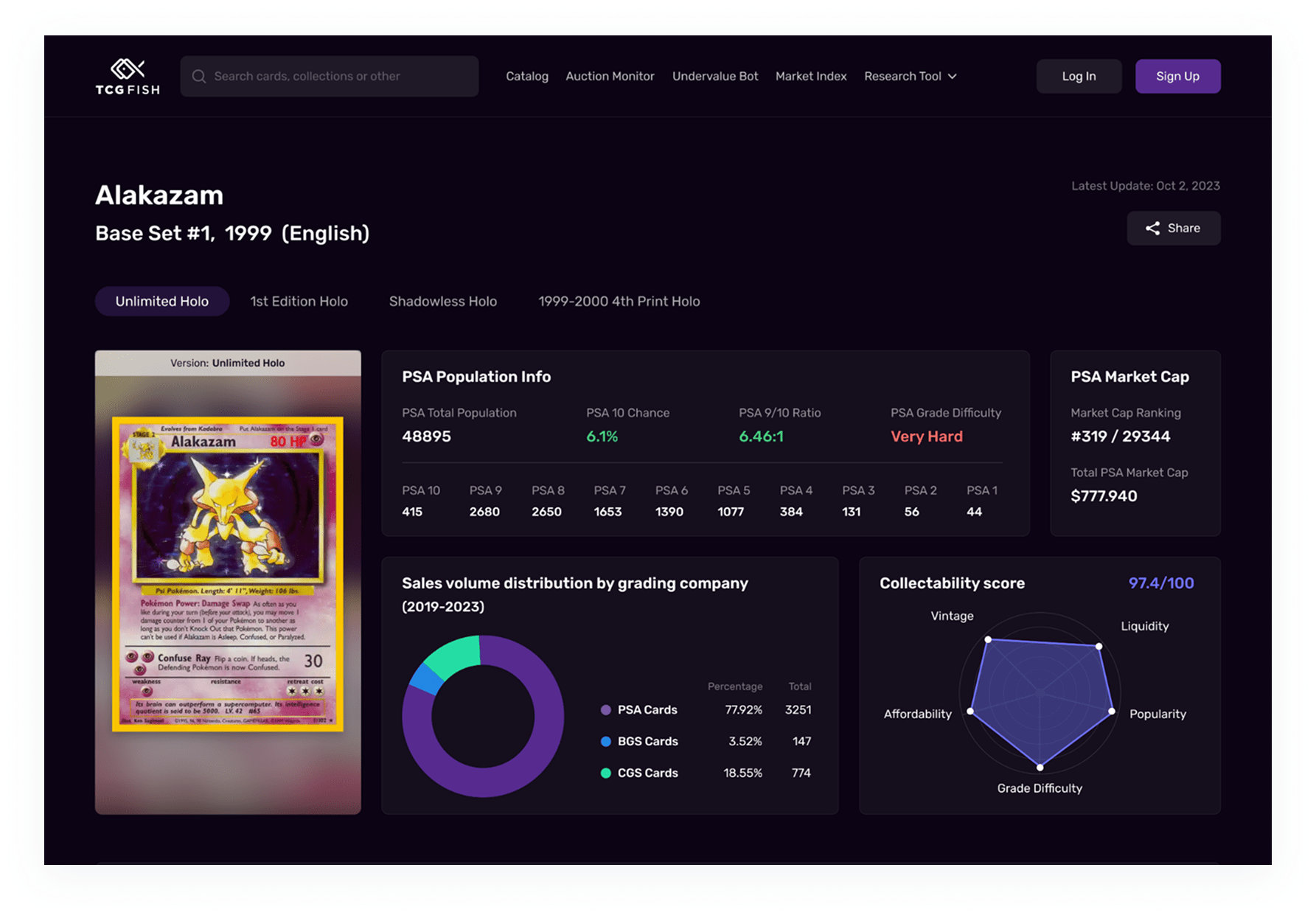Click PSA 5 count 1077
Screen dimensions: 1316x918
[x=731, y=512]
